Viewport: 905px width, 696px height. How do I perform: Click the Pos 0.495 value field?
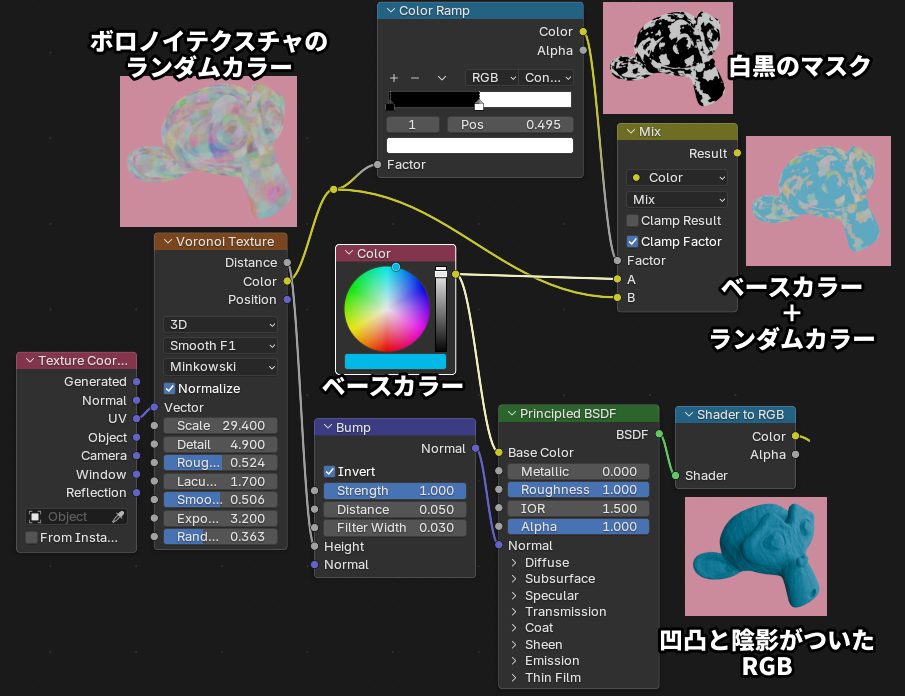[510, 125]
